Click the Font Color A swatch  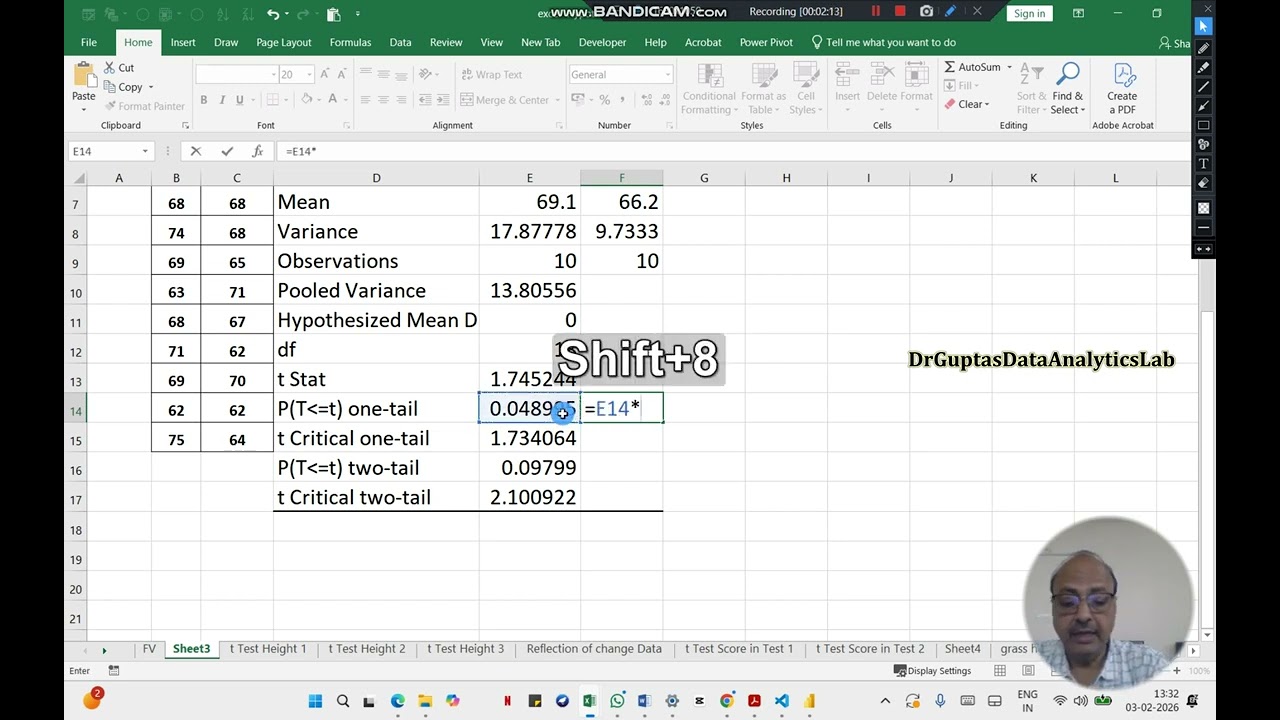point(333,100)
